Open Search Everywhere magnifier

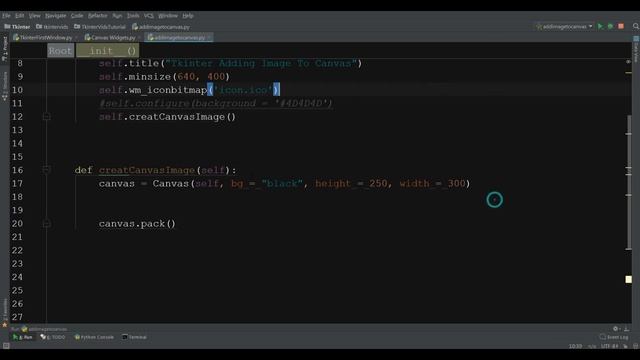click(x=636, y=27)
